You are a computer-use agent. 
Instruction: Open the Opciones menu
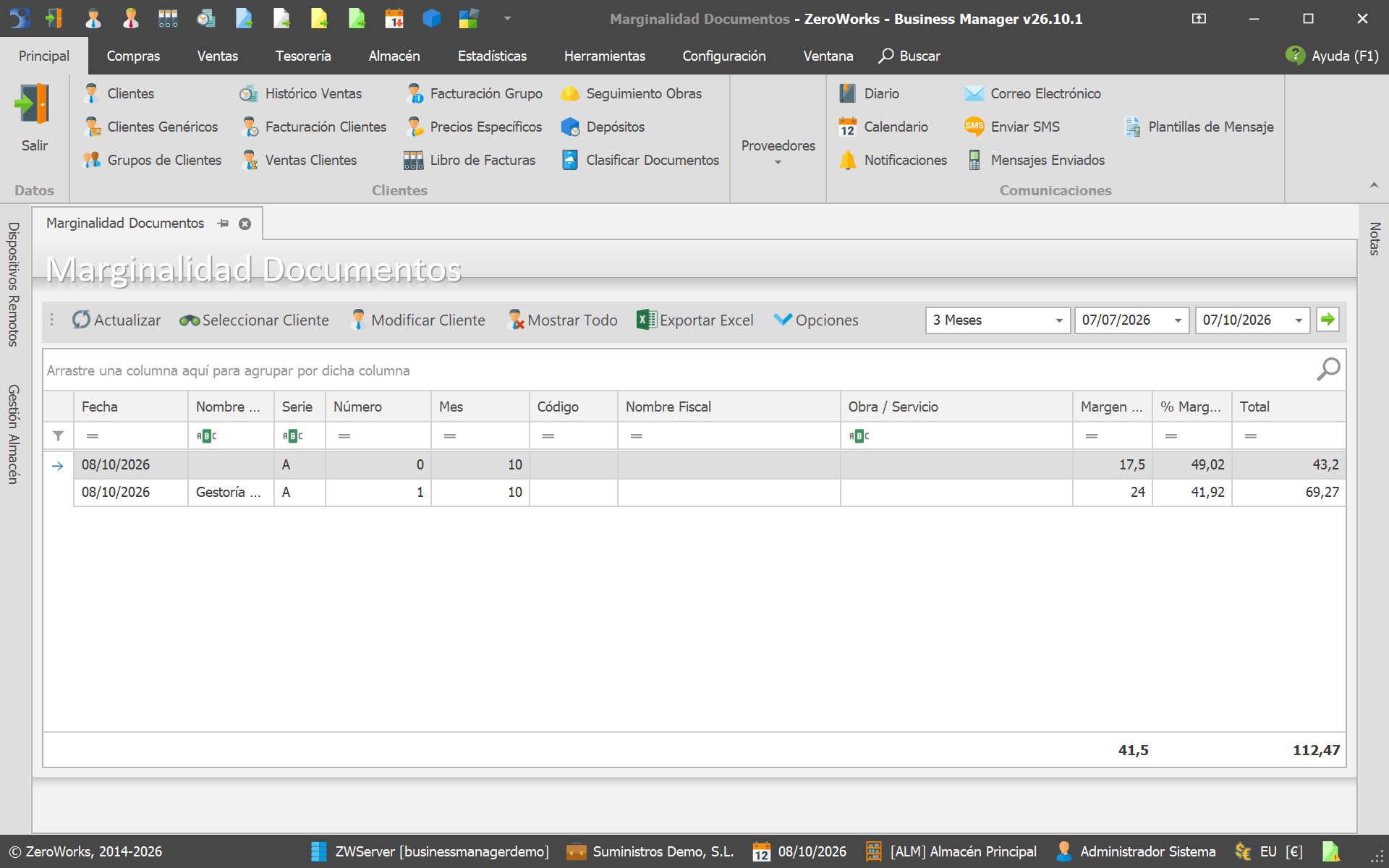(x=816, y=320)
